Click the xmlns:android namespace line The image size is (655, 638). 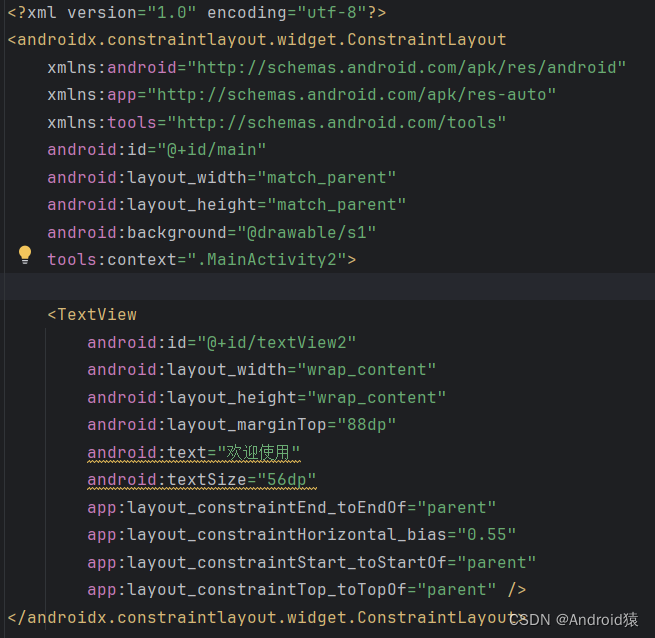coord(337,67)
